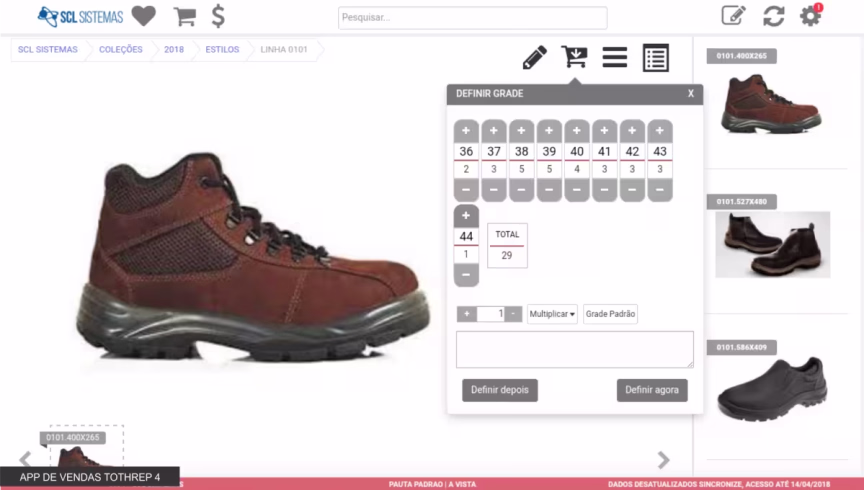
Task: Open the favorites heart icon
Action: click(144, 16)
